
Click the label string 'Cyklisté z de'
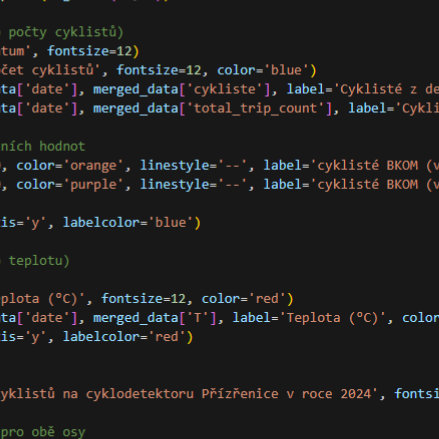(x=386, y=89)
